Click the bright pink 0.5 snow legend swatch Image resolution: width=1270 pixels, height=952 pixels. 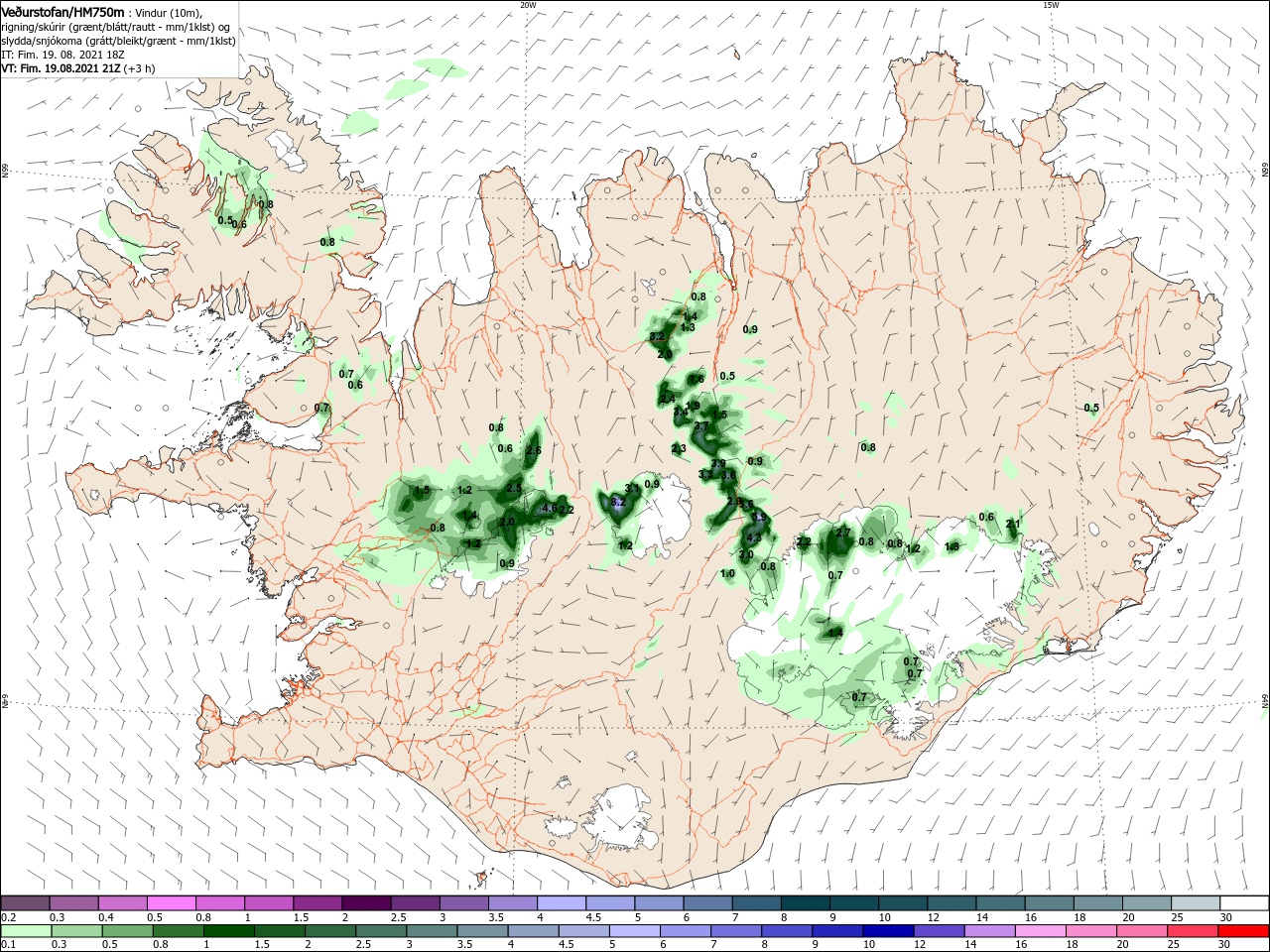pyautogui.click(x=172, y=903)
